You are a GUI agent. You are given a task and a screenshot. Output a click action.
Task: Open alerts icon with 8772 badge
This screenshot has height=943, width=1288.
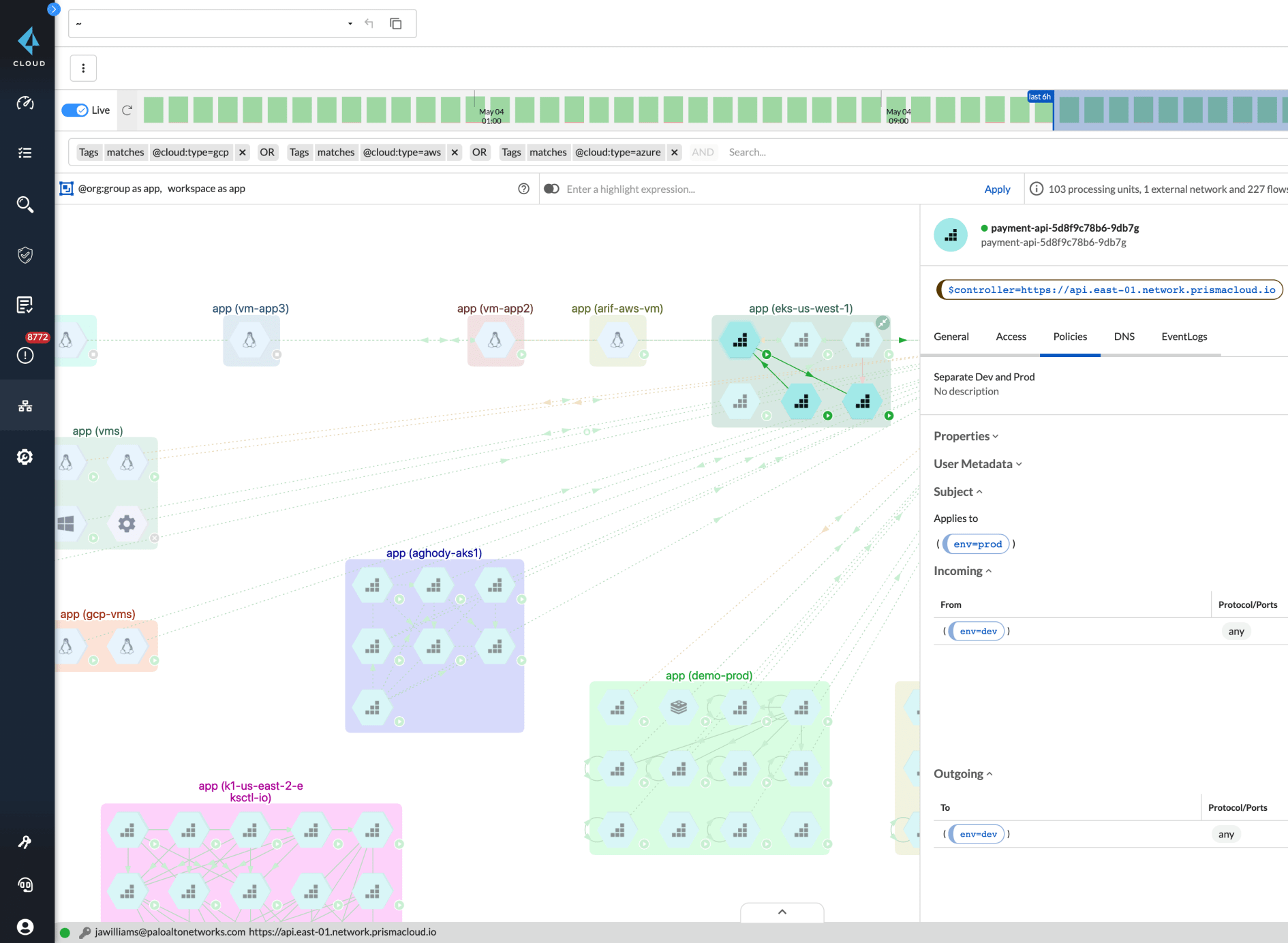coord(25,354)
